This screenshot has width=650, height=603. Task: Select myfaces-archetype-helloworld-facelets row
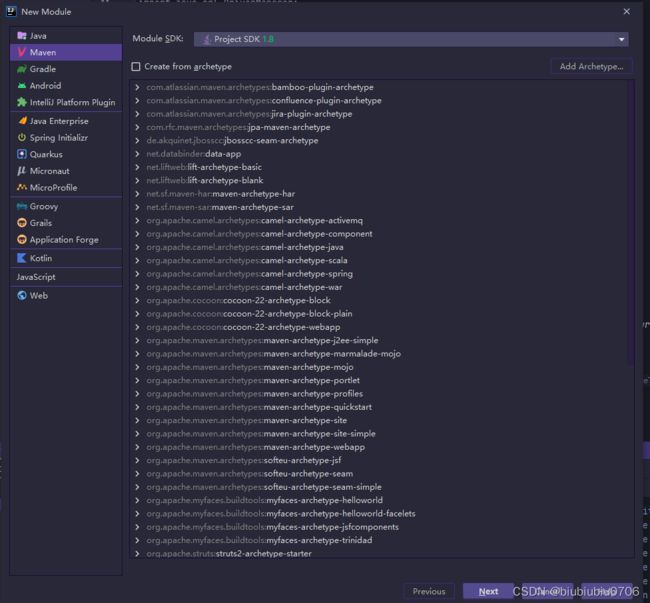382,513
